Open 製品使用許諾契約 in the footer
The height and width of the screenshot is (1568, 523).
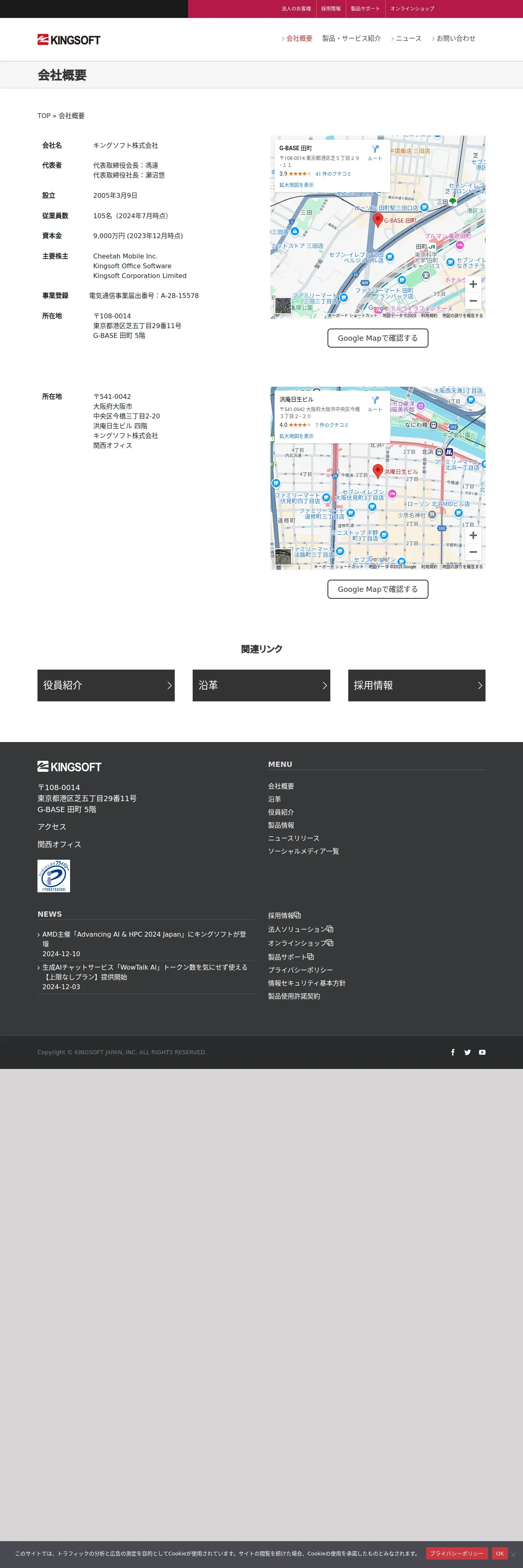pos(293,996)
